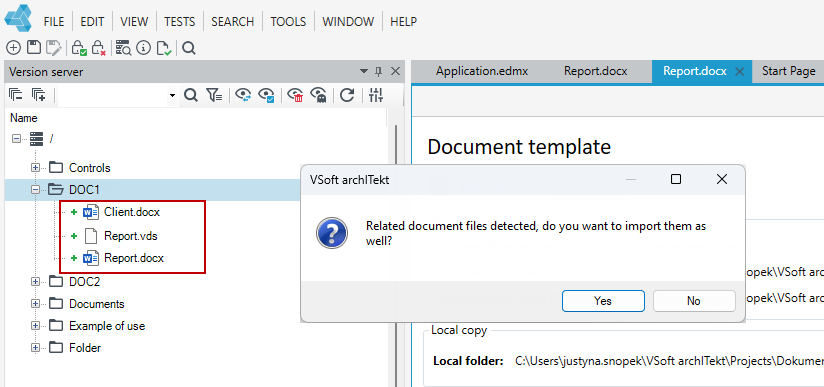The width and height of the screenshot is (824, 387).
Task: Select Report.docx in the tree
Action: (134, 258)
